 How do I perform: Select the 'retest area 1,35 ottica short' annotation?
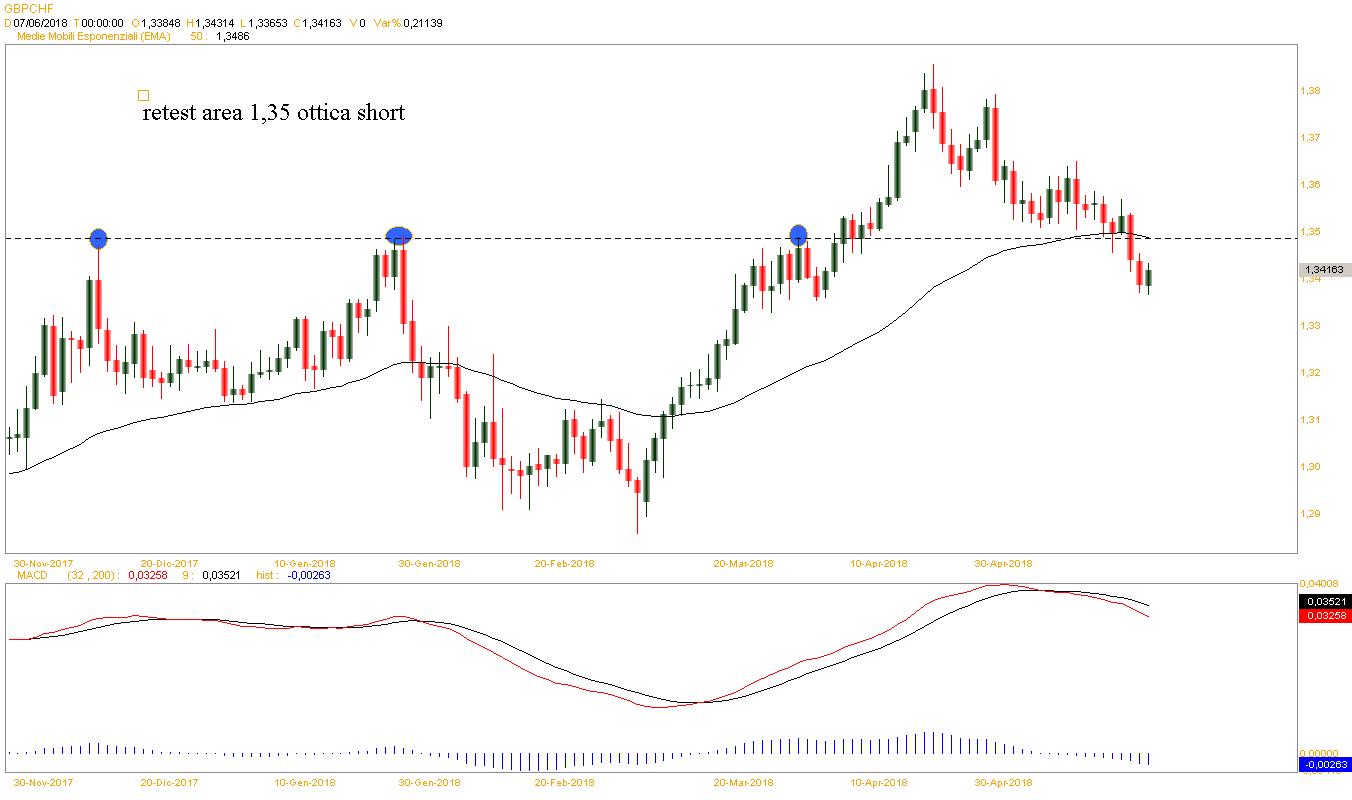(x=273, y=113)
